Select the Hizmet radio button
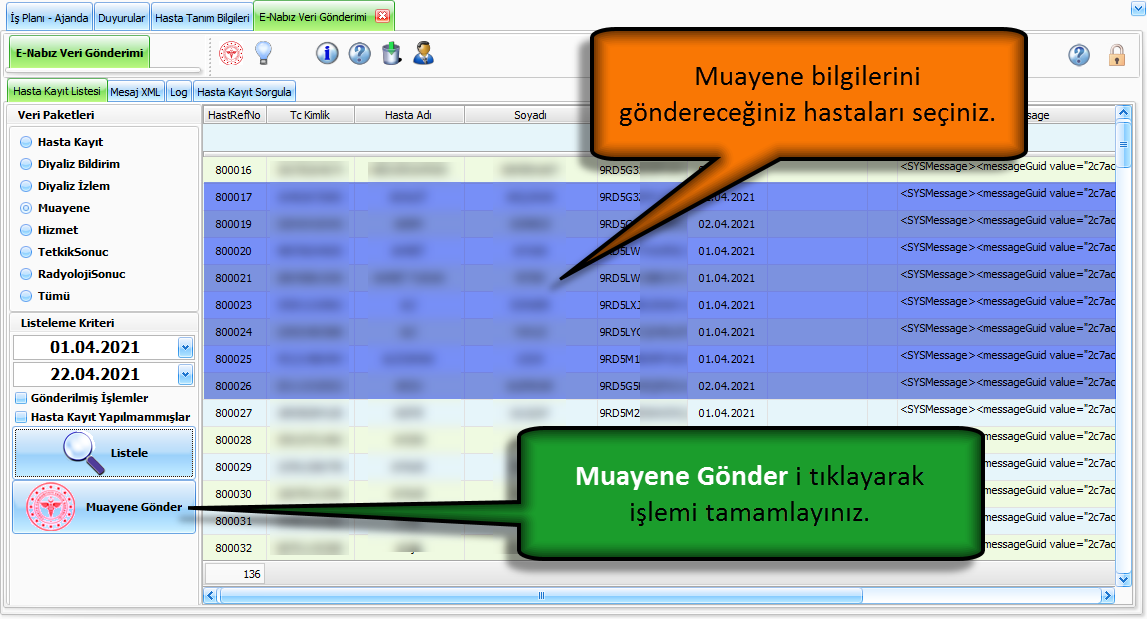 (x=26, y=230)
